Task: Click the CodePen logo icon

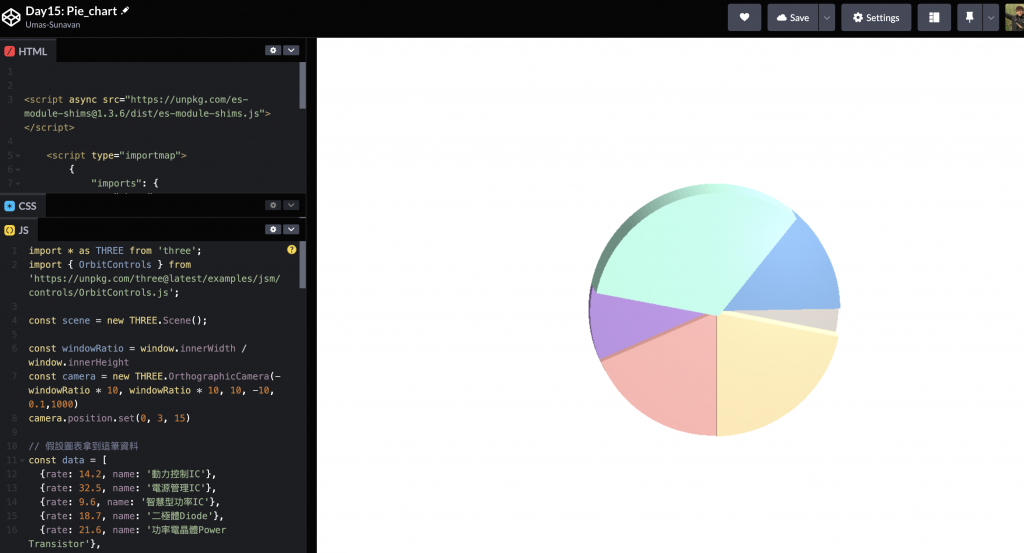Action: (11, 18)
